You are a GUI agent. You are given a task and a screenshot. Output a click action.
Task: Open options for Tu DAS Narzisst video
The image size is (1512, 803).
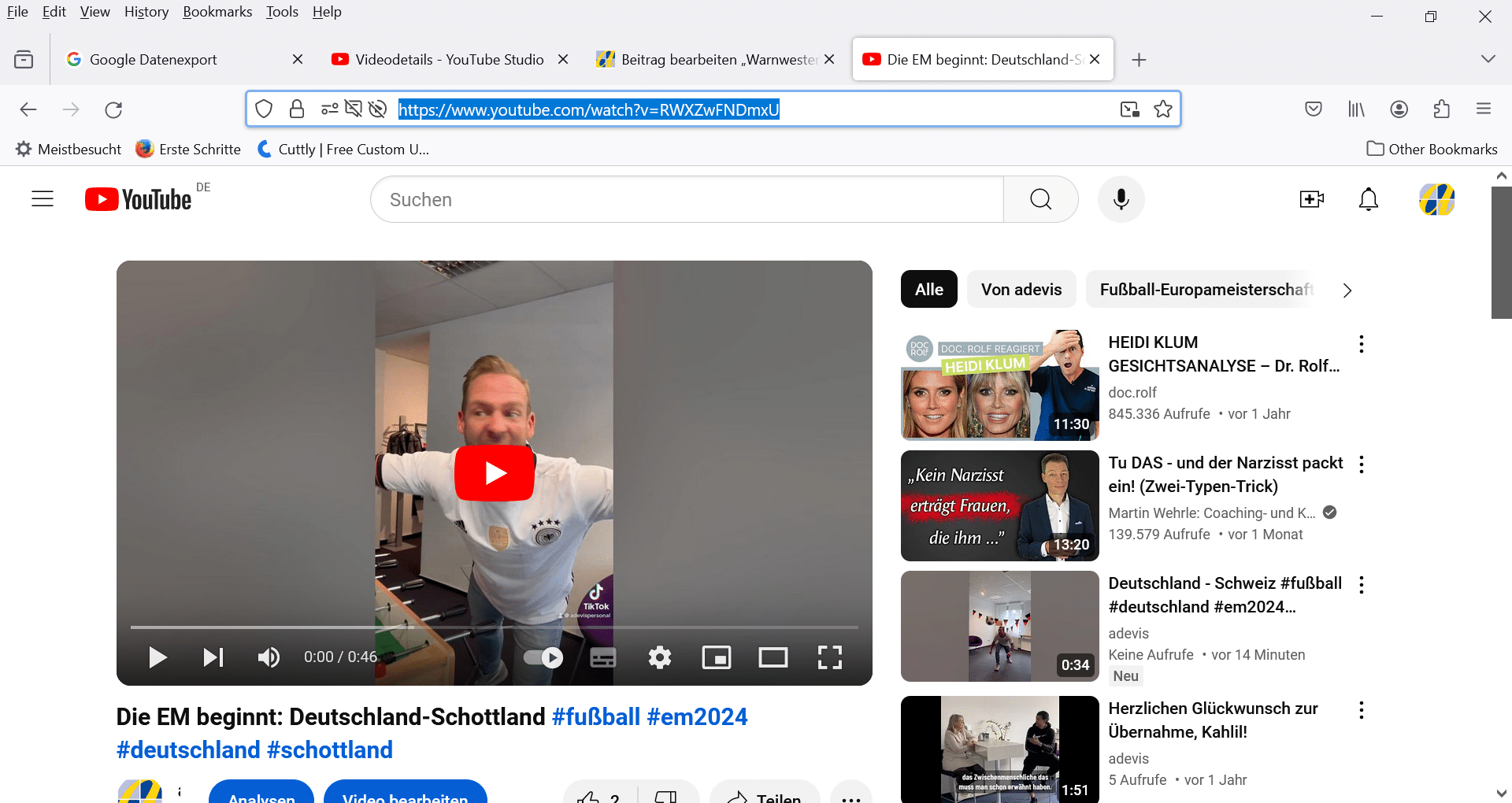click(x=1362, y=464)
